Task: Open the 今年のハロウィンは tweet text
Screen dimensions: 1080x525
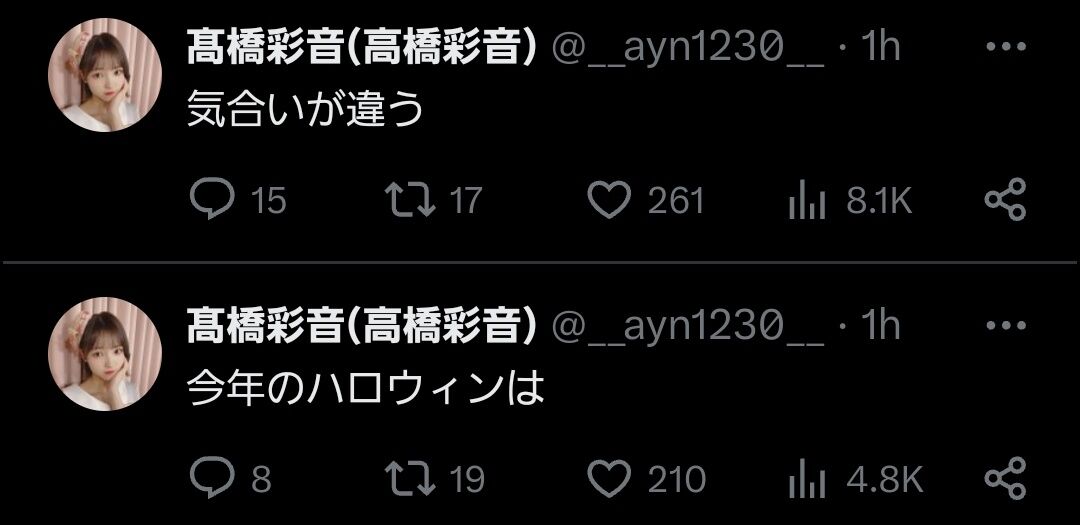Action: coord(366,389)
